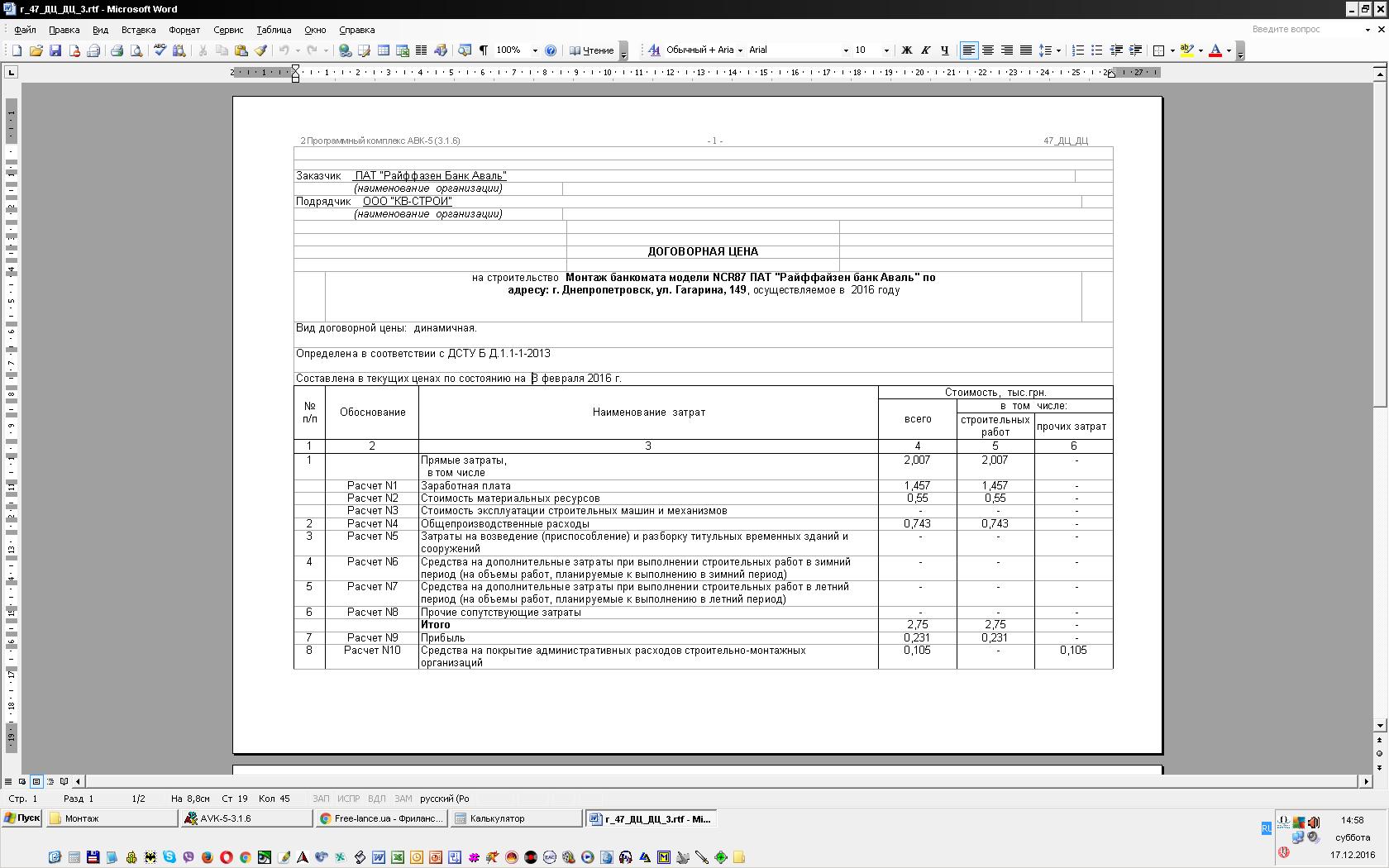
Task: Center the paragraph text
Action: tap(987, 50)
